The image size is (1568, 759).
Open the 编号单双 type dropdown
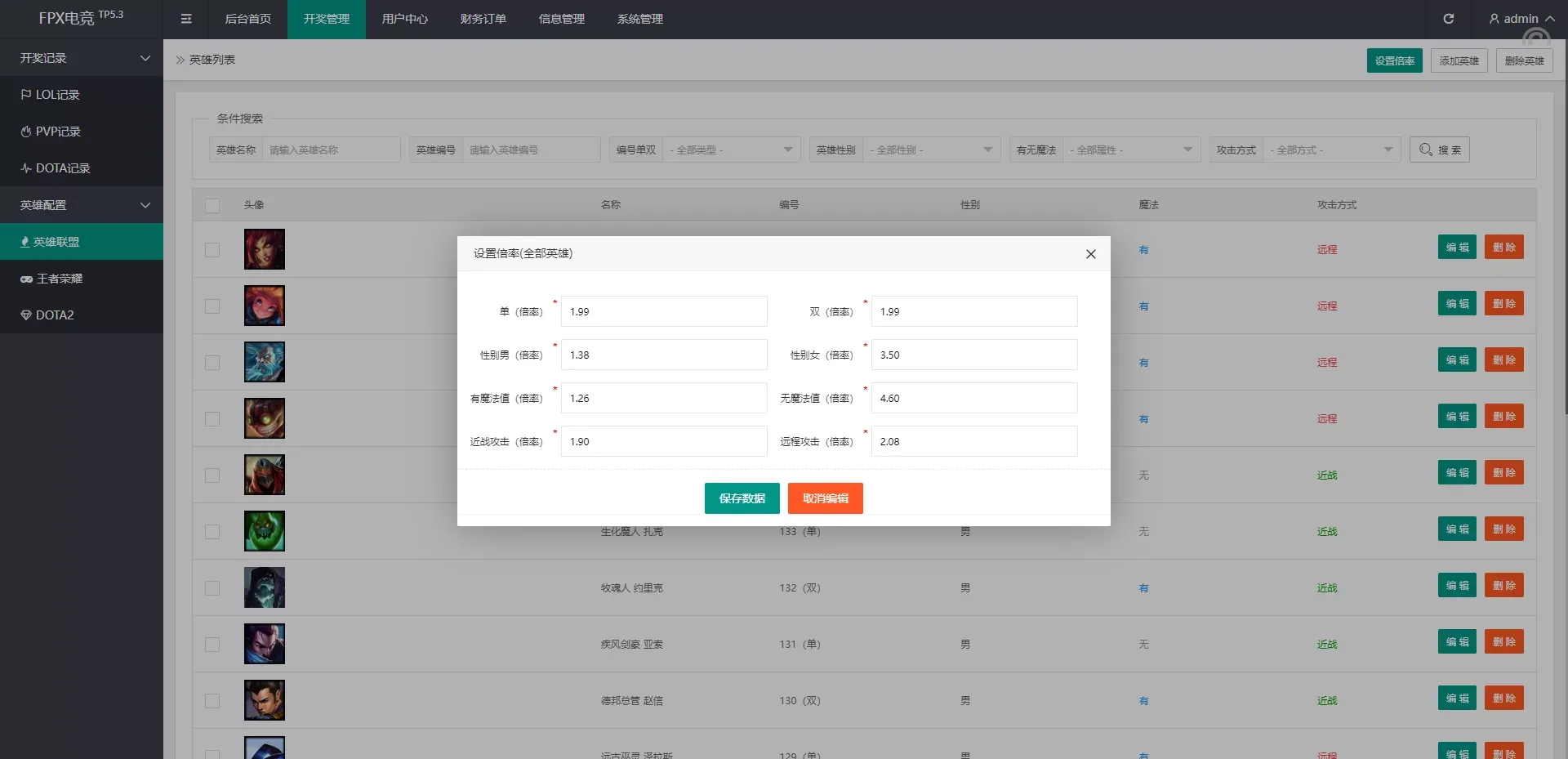point(731,150)
